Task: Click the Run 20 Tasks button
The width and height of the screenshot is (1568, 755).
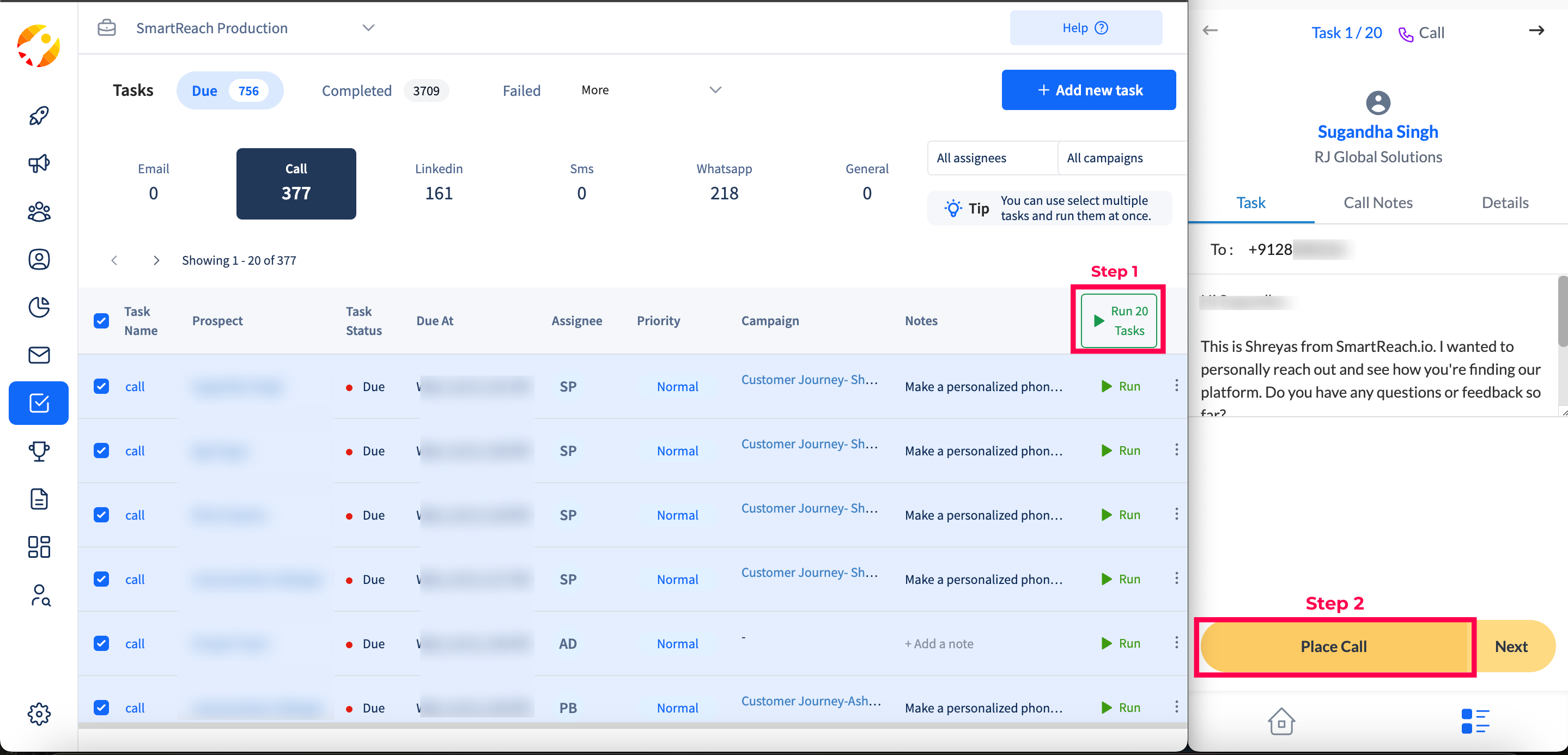Action: click(1120, 320)
